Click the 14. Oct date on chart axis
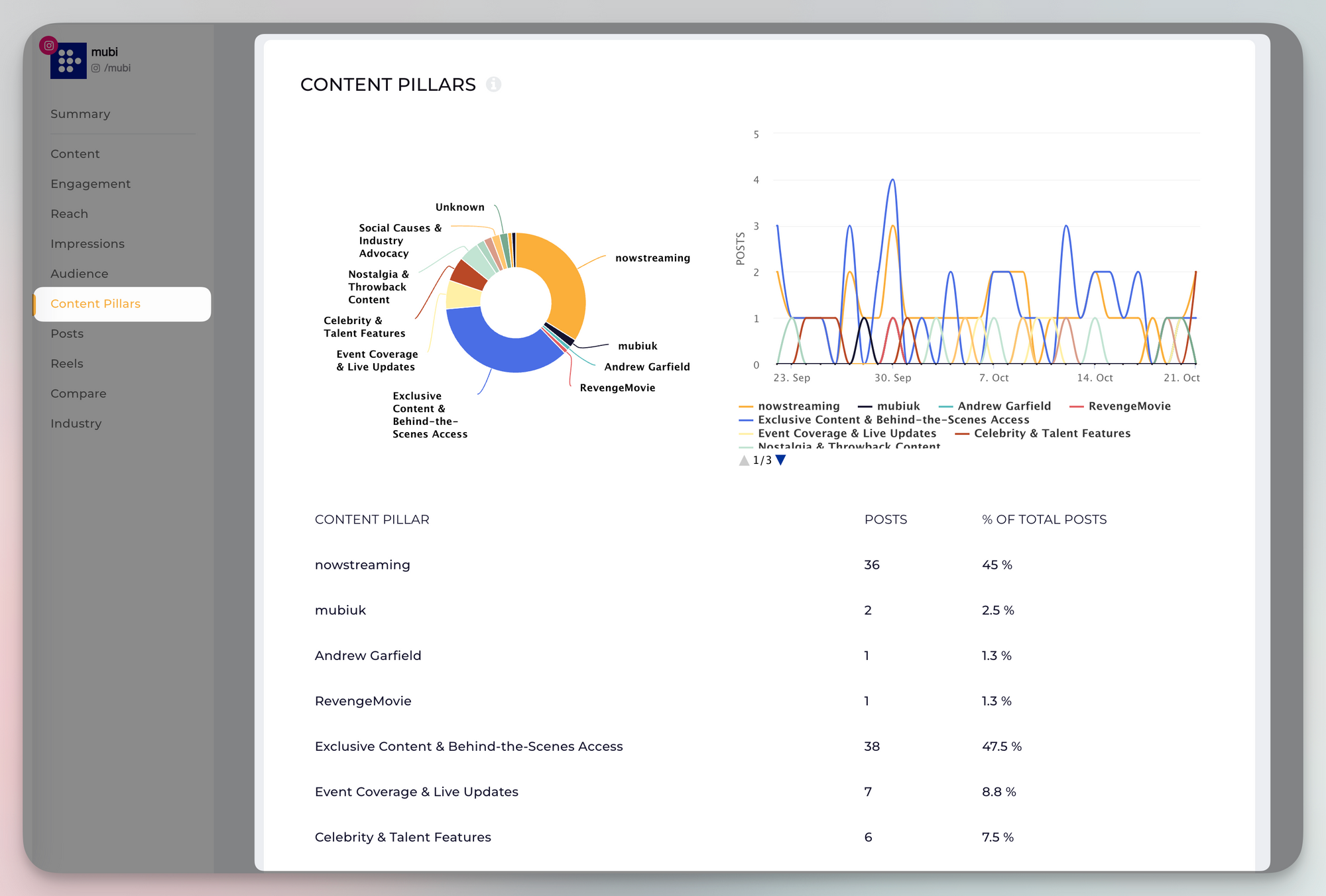This screenshot has width=1326, height=896. click(x=1095, y=378)
